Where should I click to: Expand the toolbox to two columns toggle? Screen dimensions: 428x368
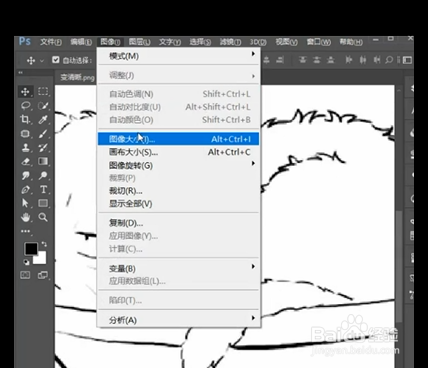point(21,73)
